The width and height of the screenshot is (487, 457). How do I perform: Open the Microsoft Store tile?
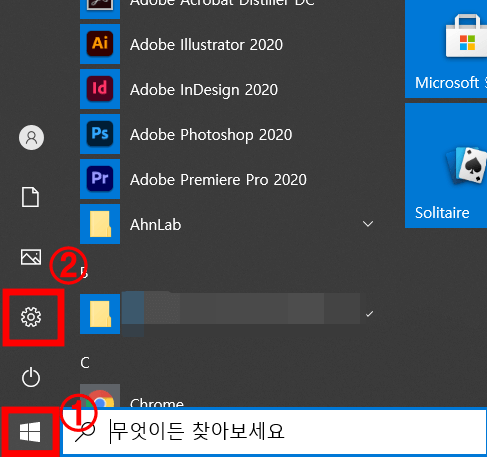(446, 49)
